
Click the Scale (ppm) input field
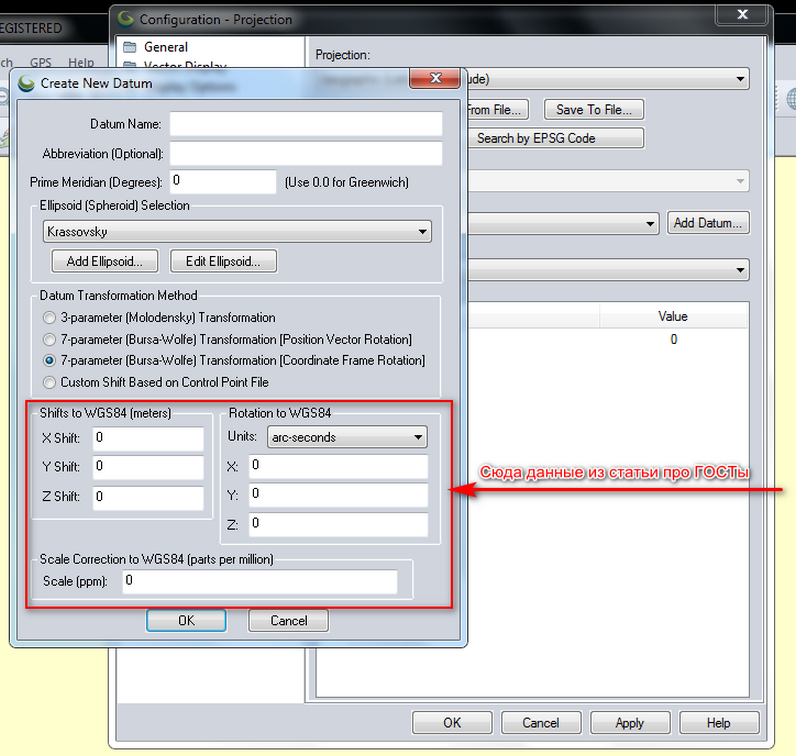[260, 581]
